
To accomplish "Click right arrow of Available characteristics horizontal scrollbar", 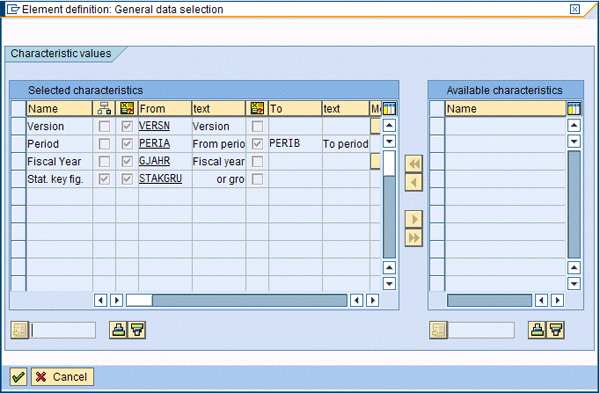I will (x=557, y=300).
